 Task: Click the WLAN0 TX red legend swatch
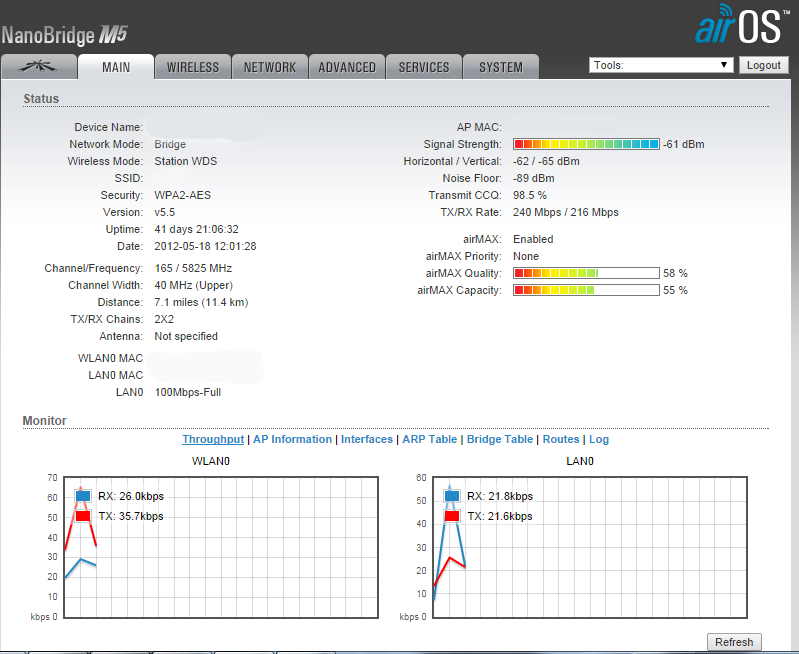point(83,516)
